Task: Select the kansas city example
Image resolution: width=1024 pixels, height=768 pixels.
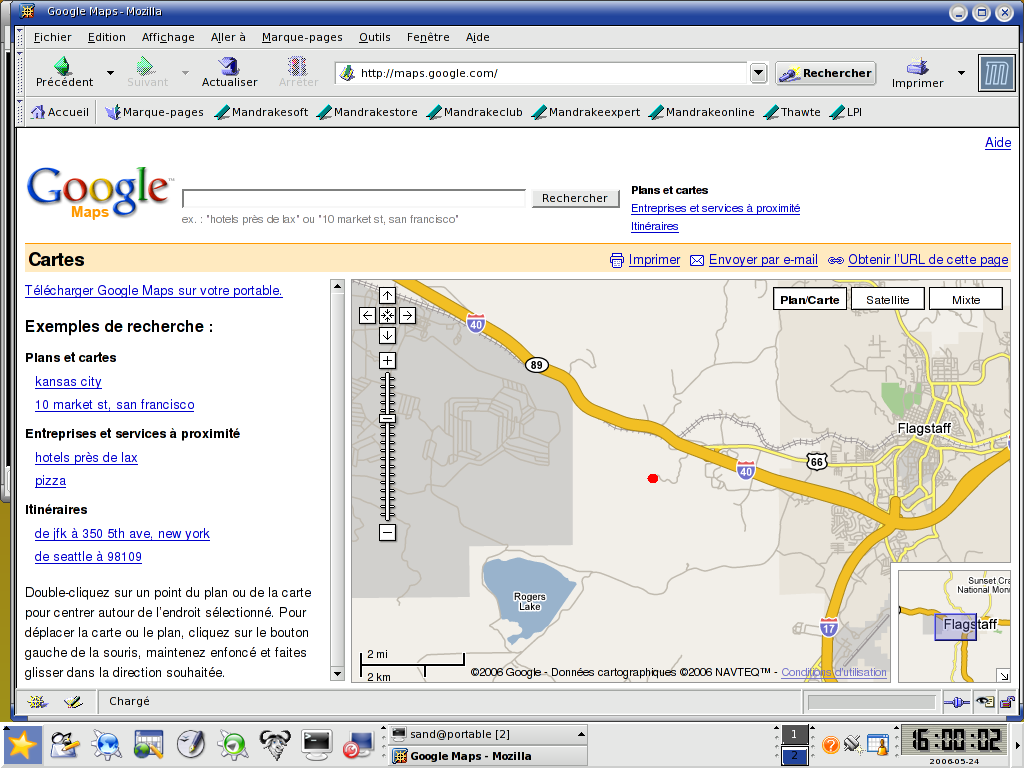Action: [68, 381]
